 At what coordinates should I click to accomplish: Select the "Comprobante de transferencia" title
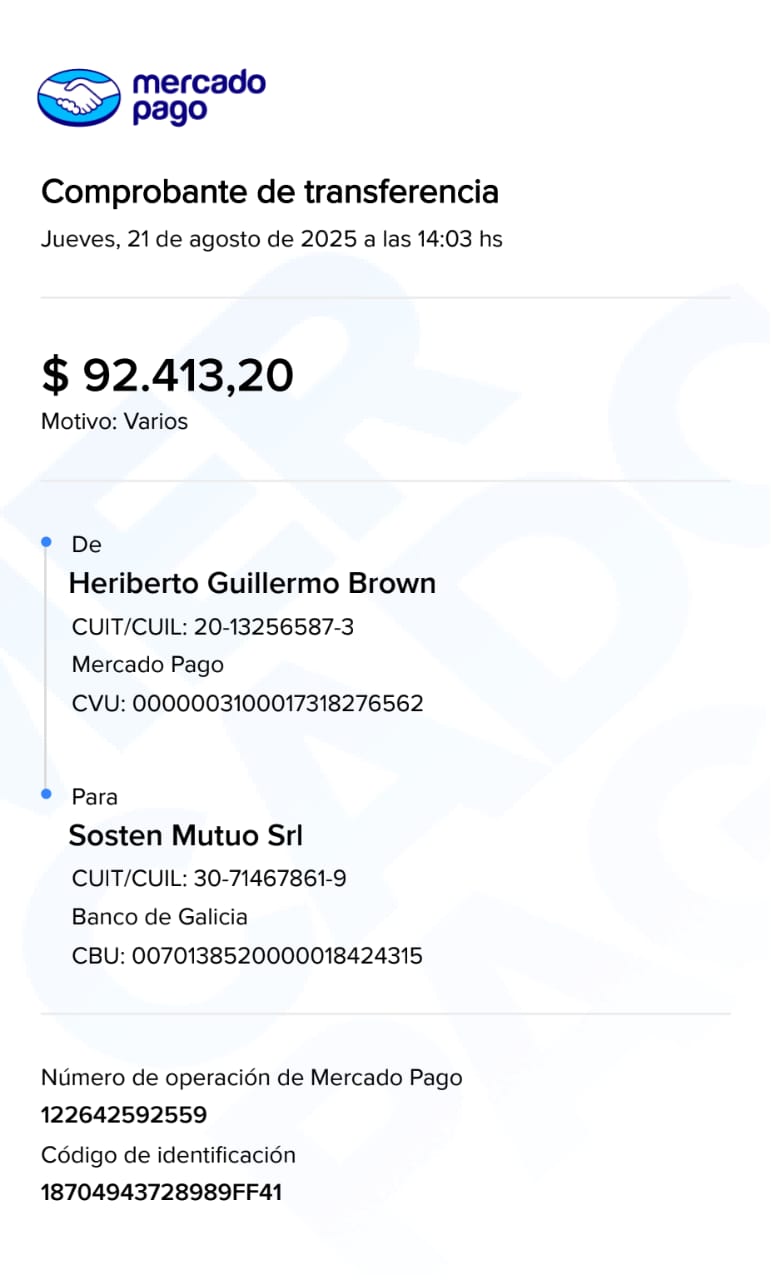tap(269, 191)
